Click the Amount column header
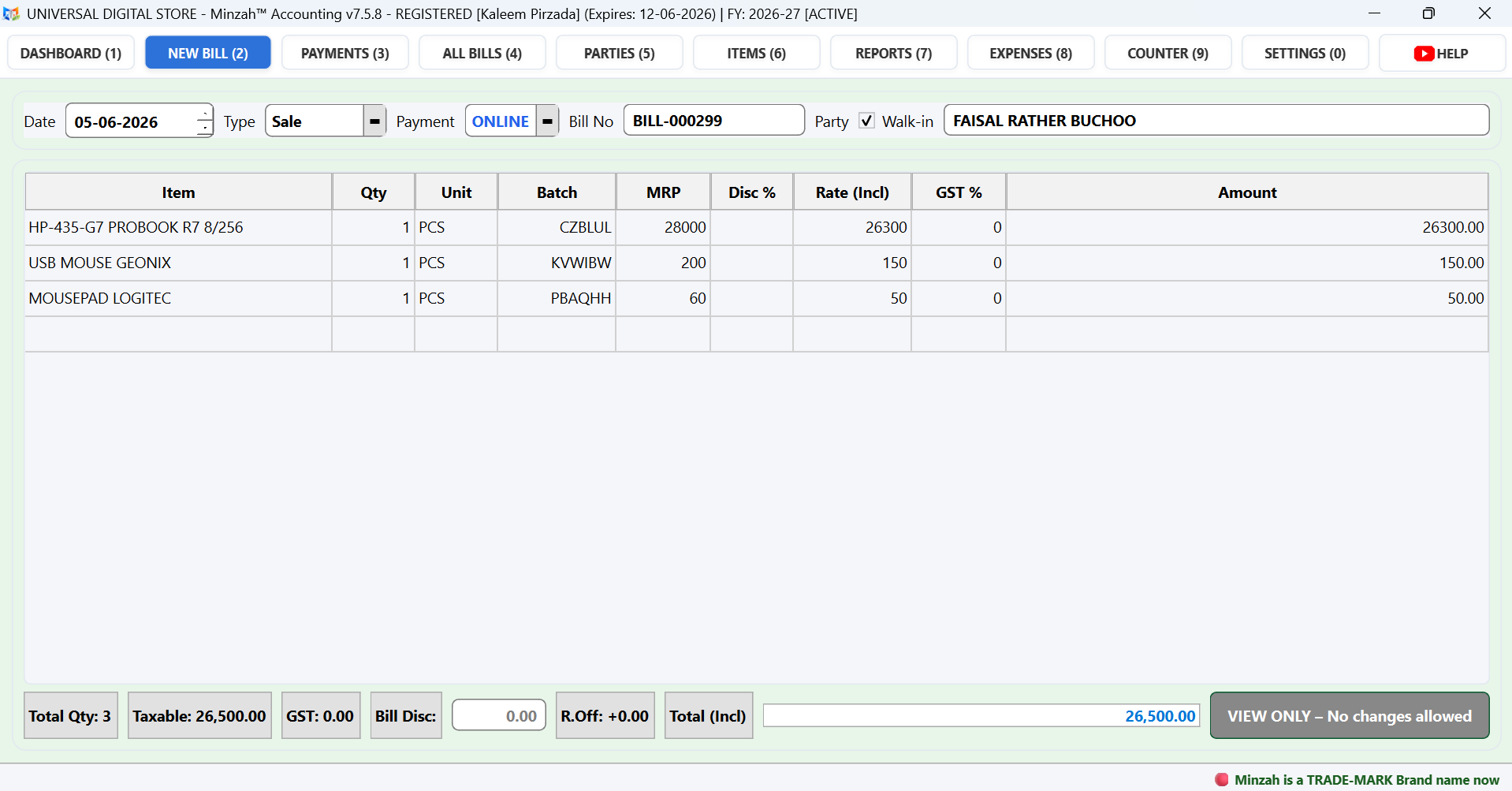 [x=1247, y=192]
